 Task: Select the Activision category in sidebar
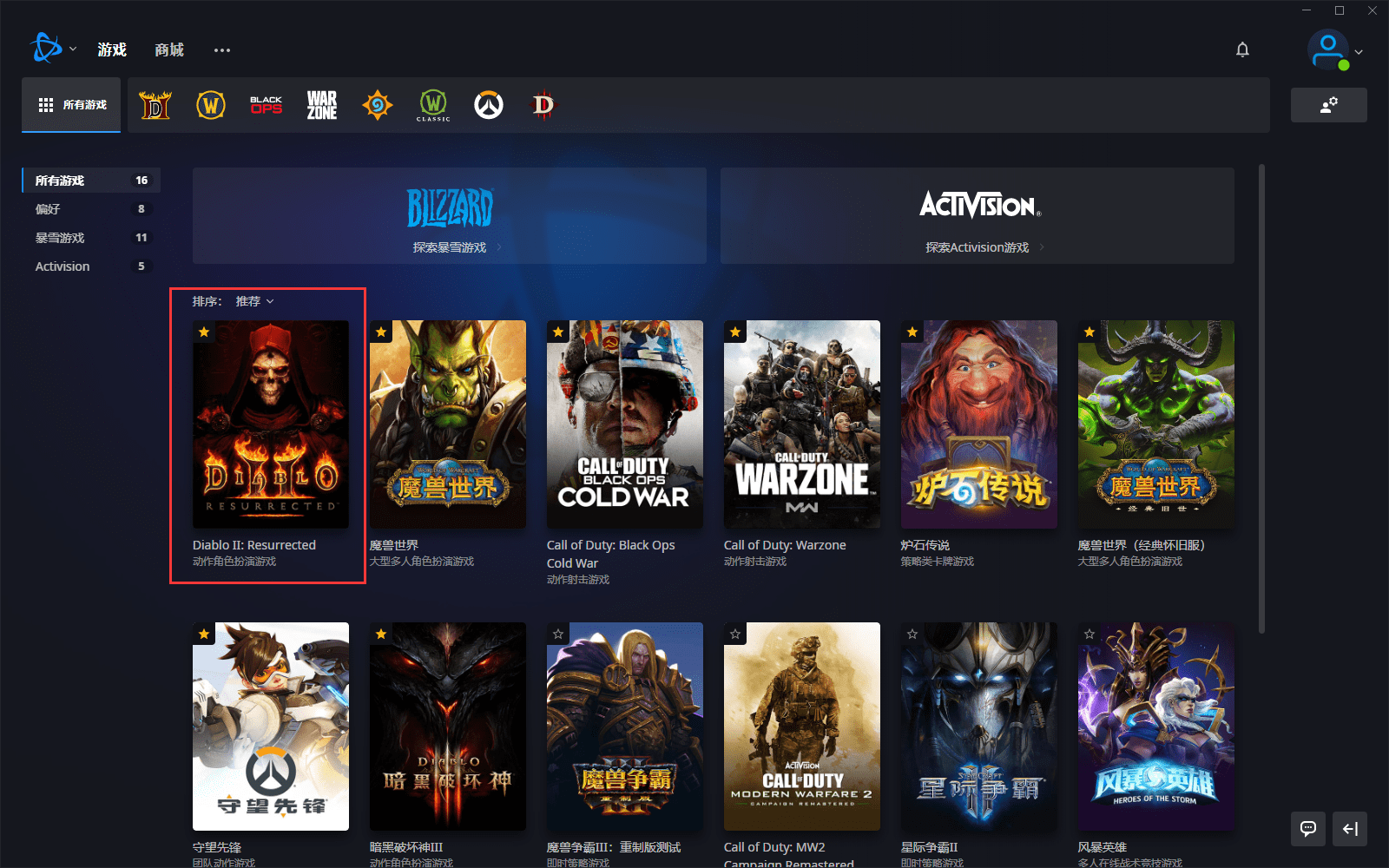click(63, 266)
